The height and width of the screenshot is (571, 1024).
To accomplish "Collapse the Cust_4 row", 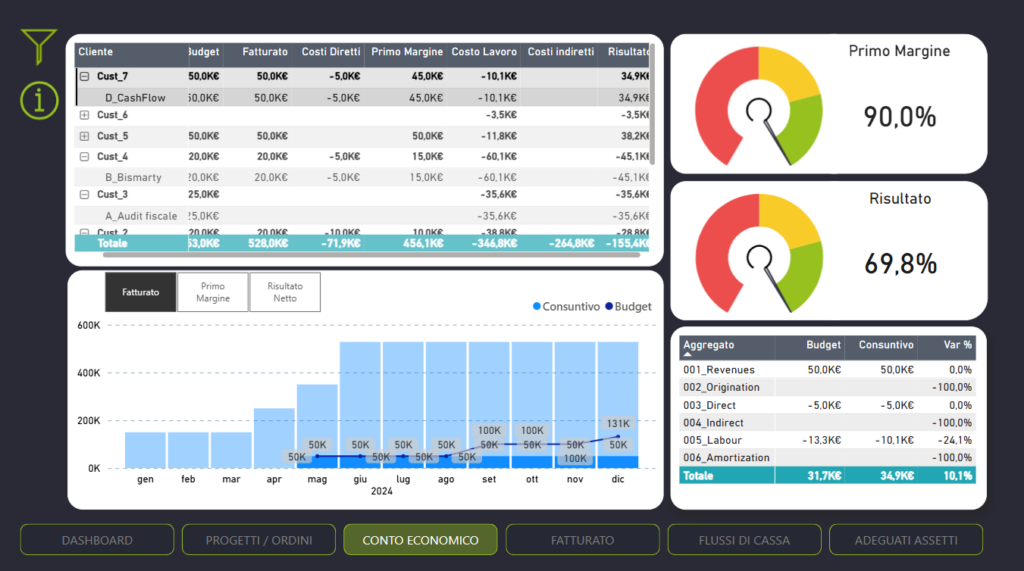I will tap(84, 157).
